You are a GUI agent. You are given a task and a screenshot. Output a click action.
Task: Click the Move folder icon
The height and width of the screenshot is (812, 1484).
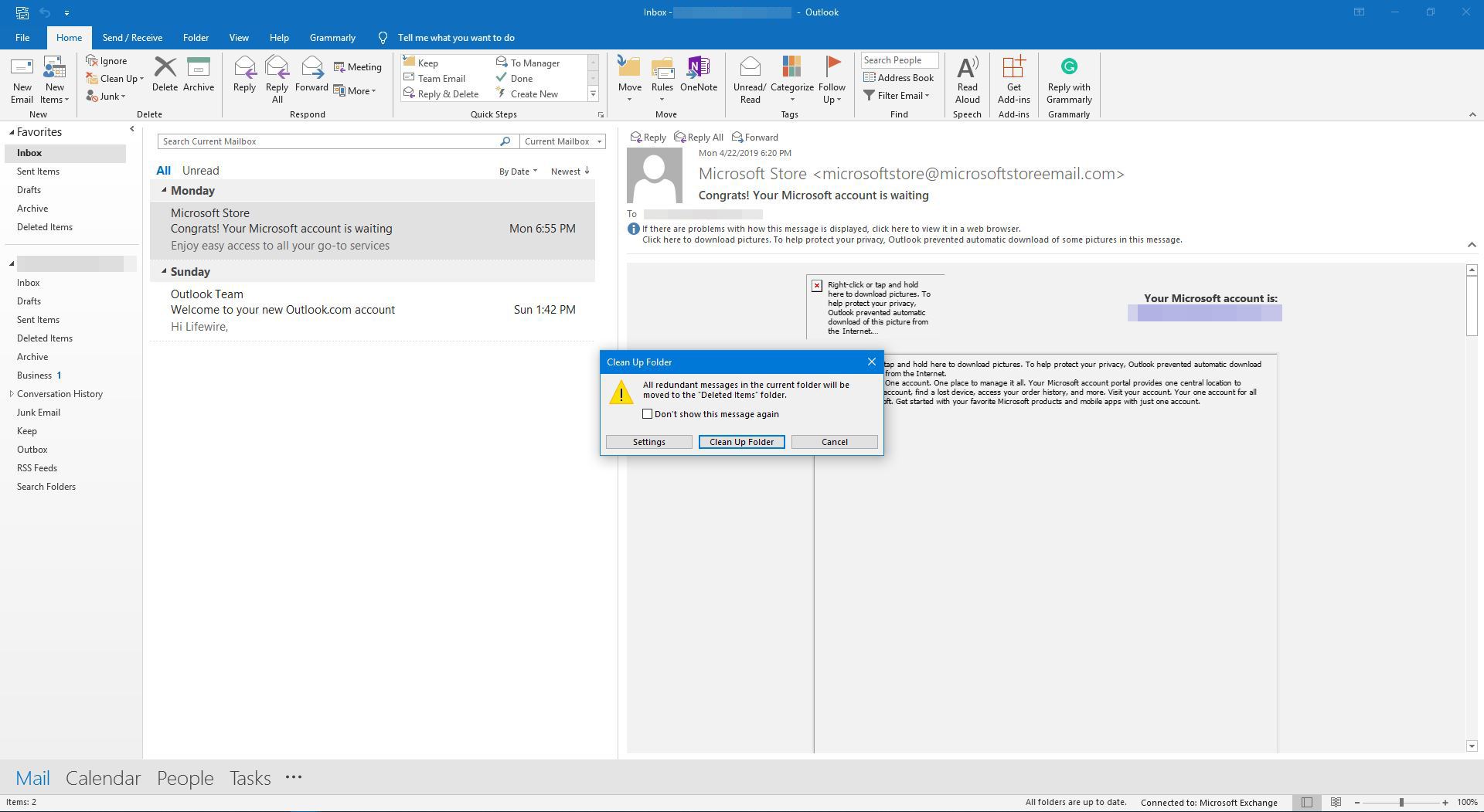pos(629,67)
